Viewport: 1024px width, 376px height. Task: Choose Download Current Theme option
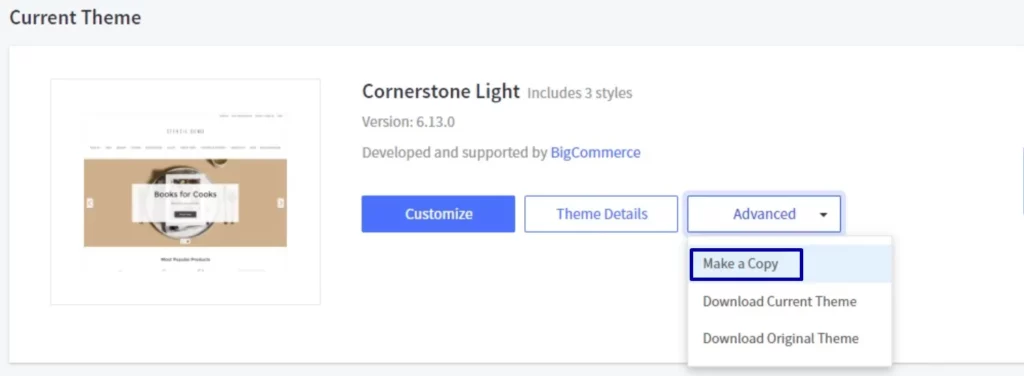click(x=779, y=302)
